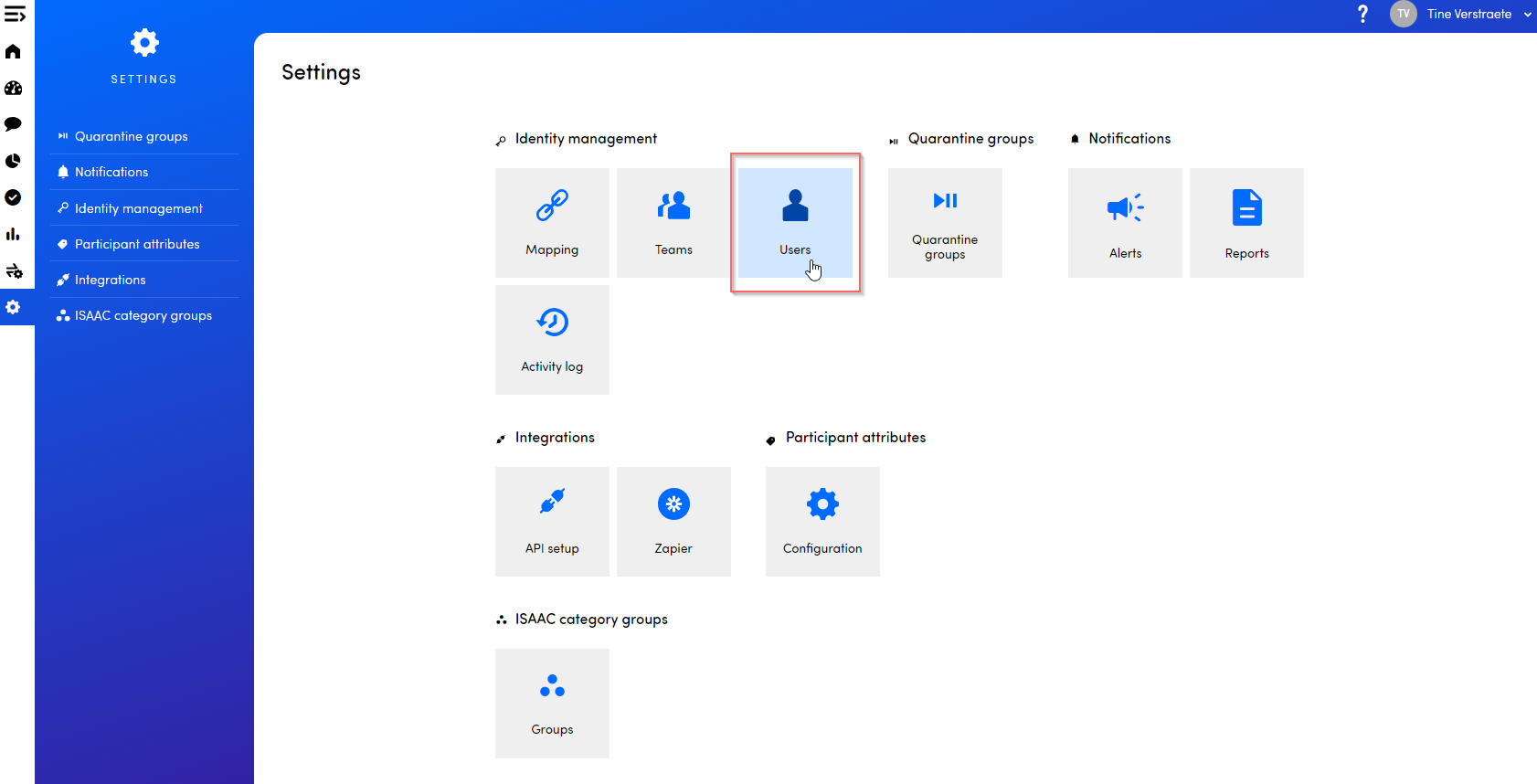Select Integrations in the settings sidebar
This screenshot has height=784, width=1537.
pyautogui.click(x=111, y=280)
